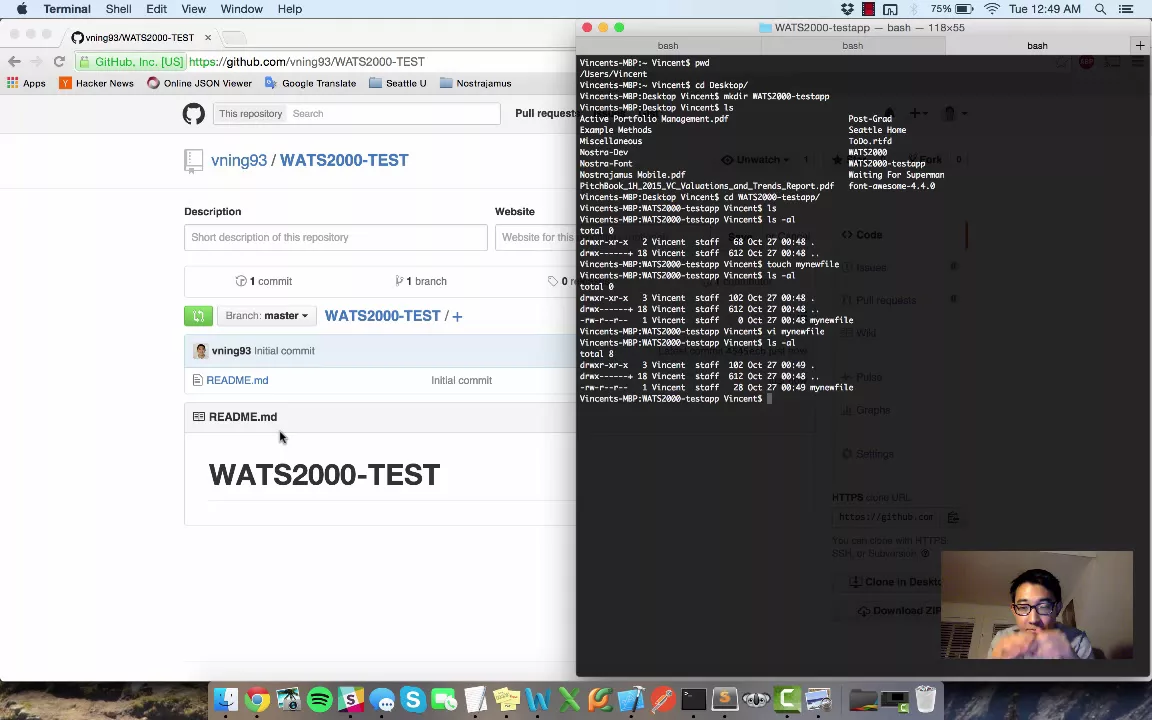Screen dimensions: 1152x720
Task: Click the battery status indicator
Action: tap(952, 9)
